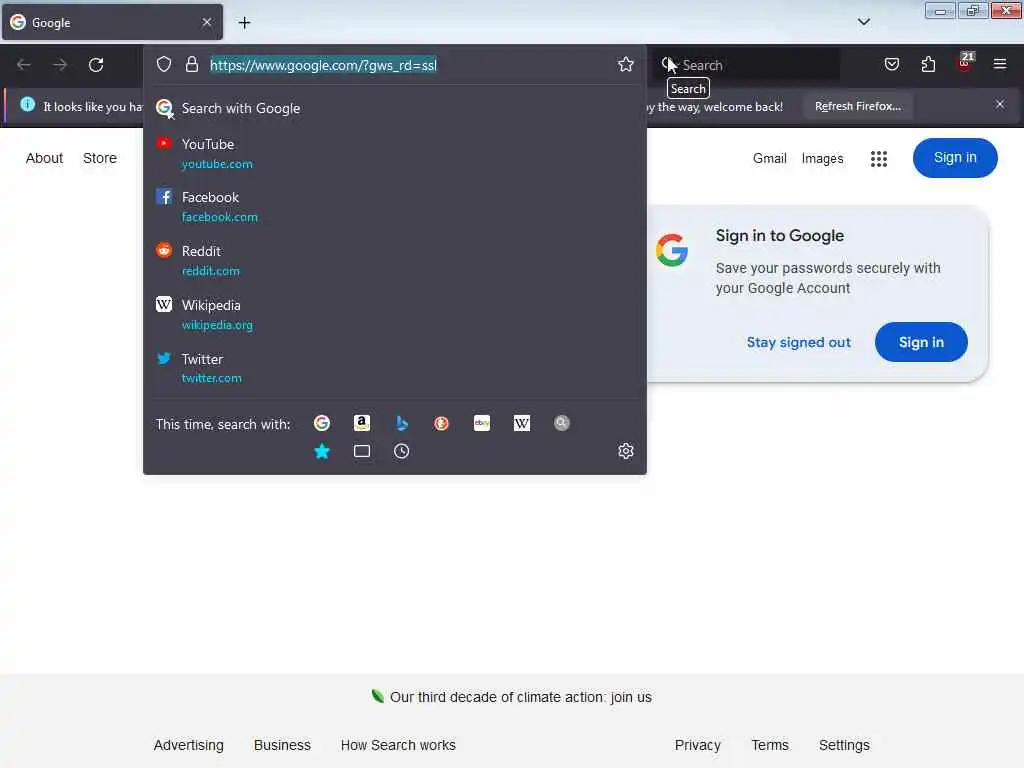Click the top-right Sign in button

coord(955,158)
